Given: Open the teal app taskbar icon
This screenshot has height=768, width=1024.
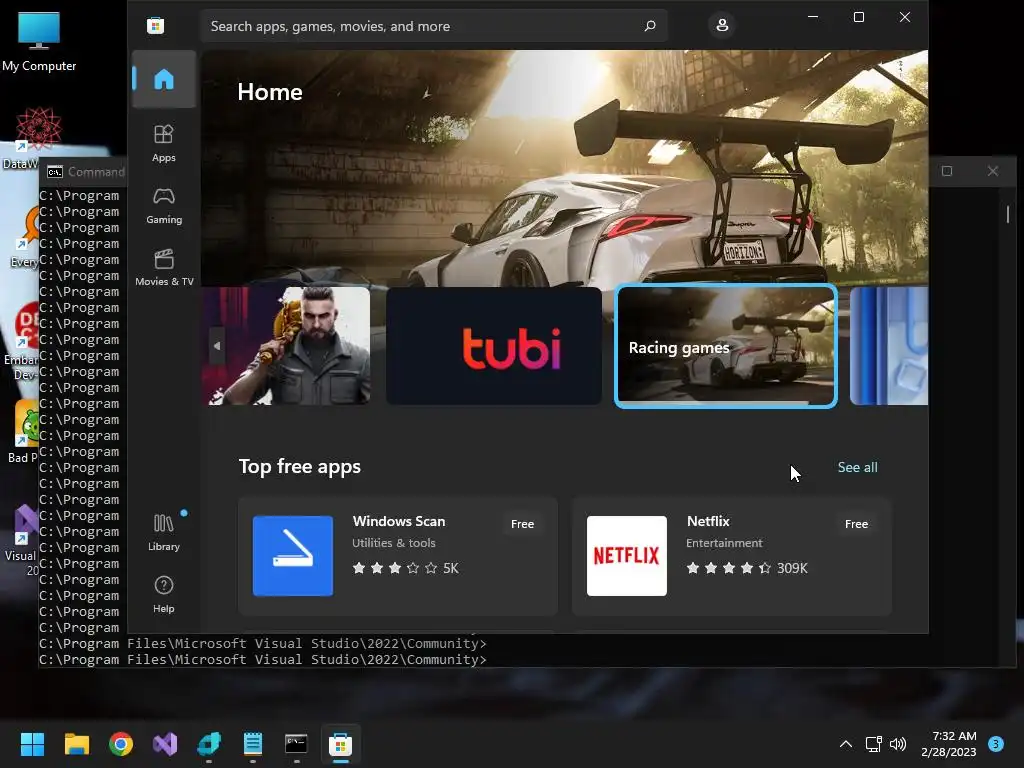Looking at the screenshot, I should (209, 744).
